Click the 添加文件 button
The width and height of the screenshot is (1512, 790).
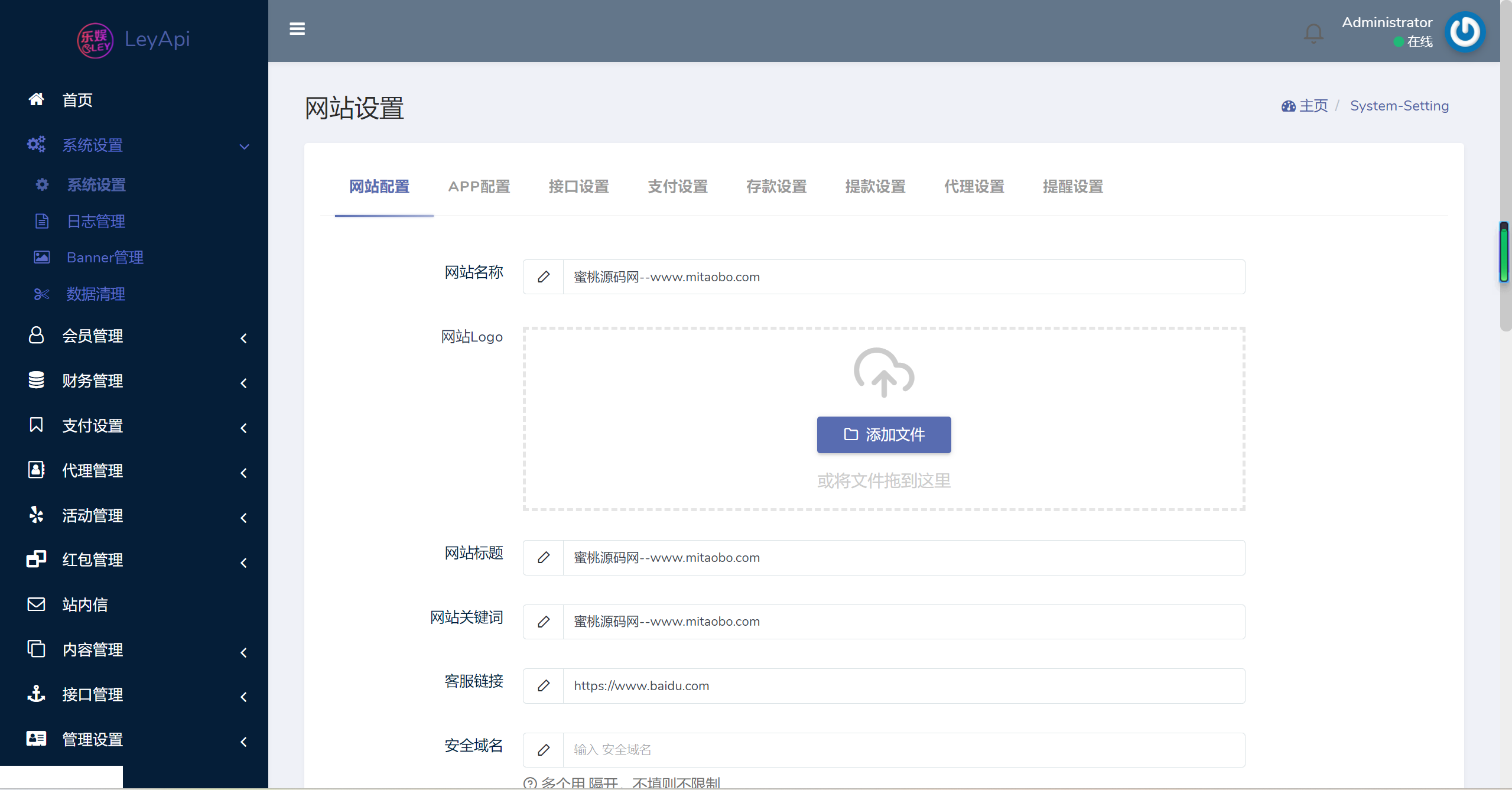pos(883,435)
